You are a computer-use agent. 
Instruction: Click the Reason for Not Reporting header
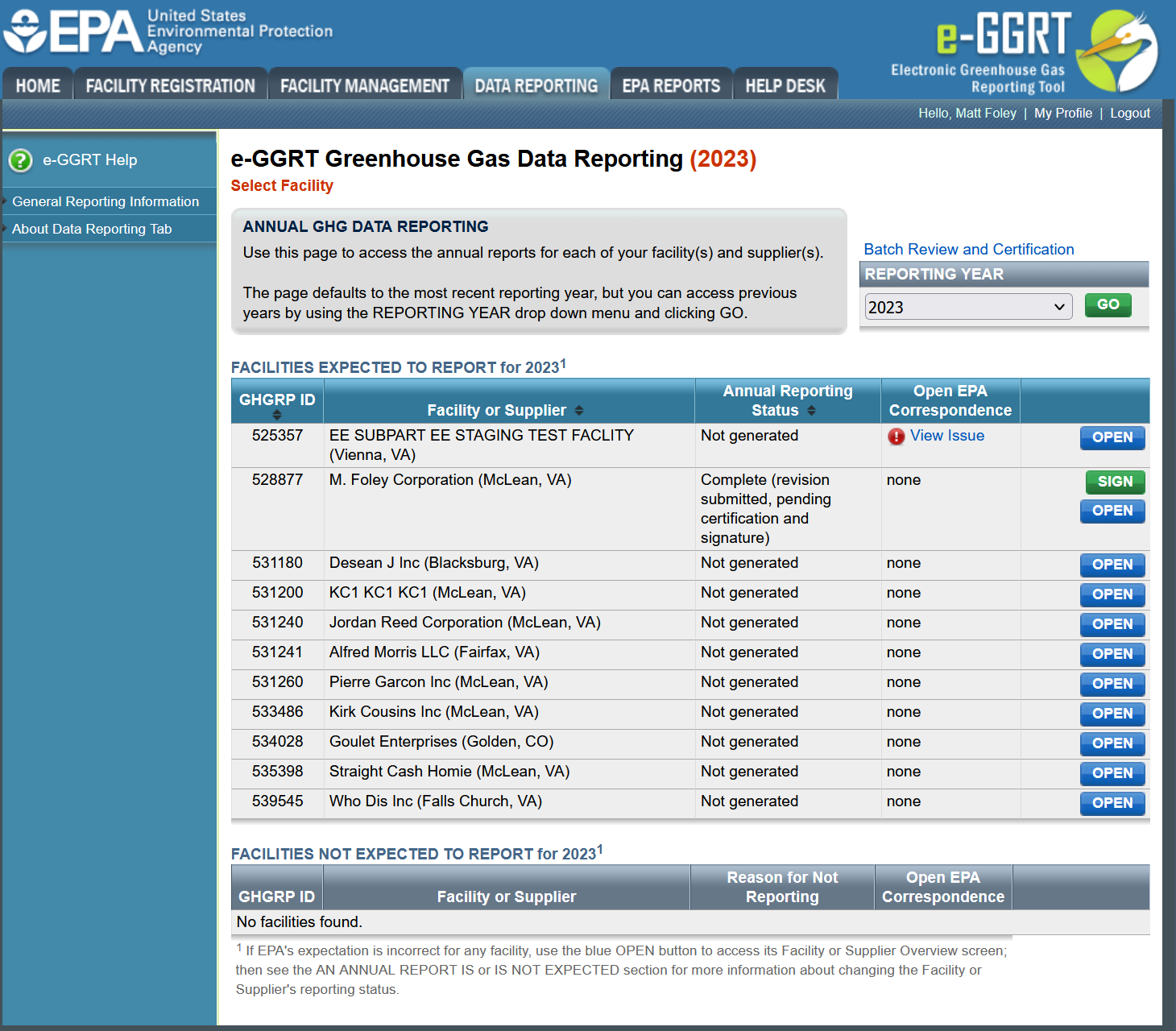point(782,887)
